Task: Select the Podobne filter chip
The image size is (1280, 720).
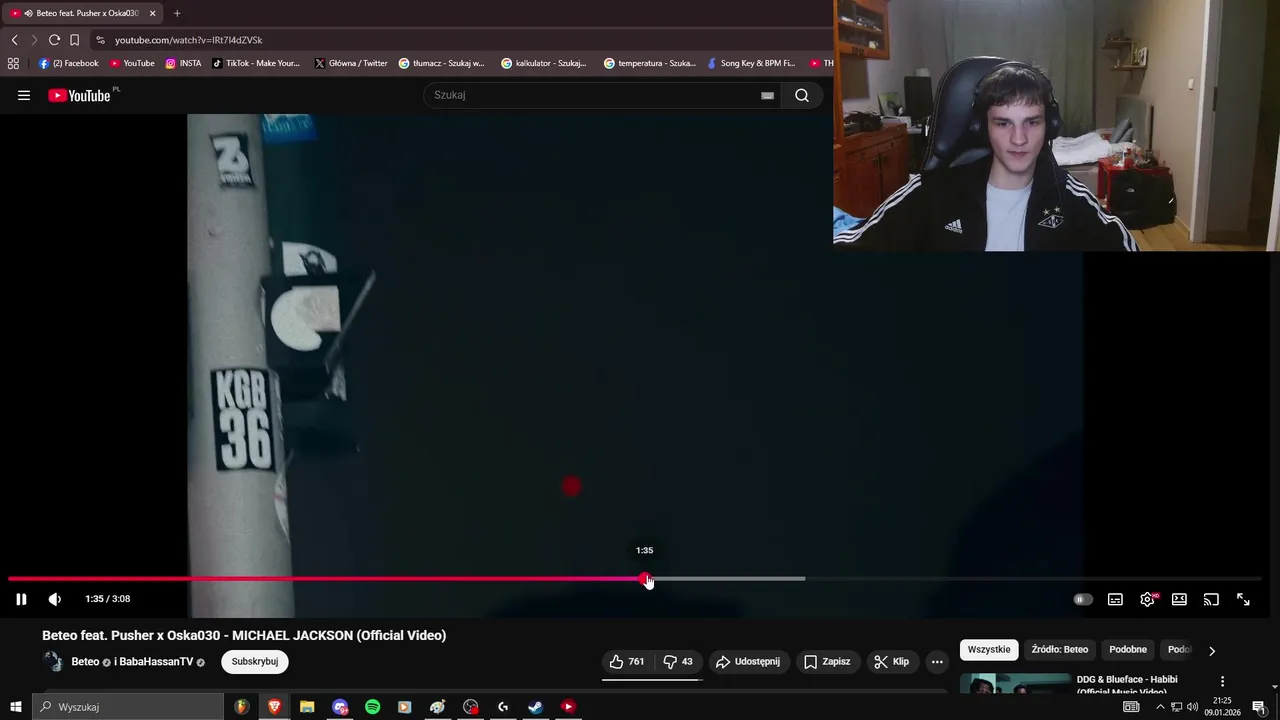Action: tap(1128, 649)
